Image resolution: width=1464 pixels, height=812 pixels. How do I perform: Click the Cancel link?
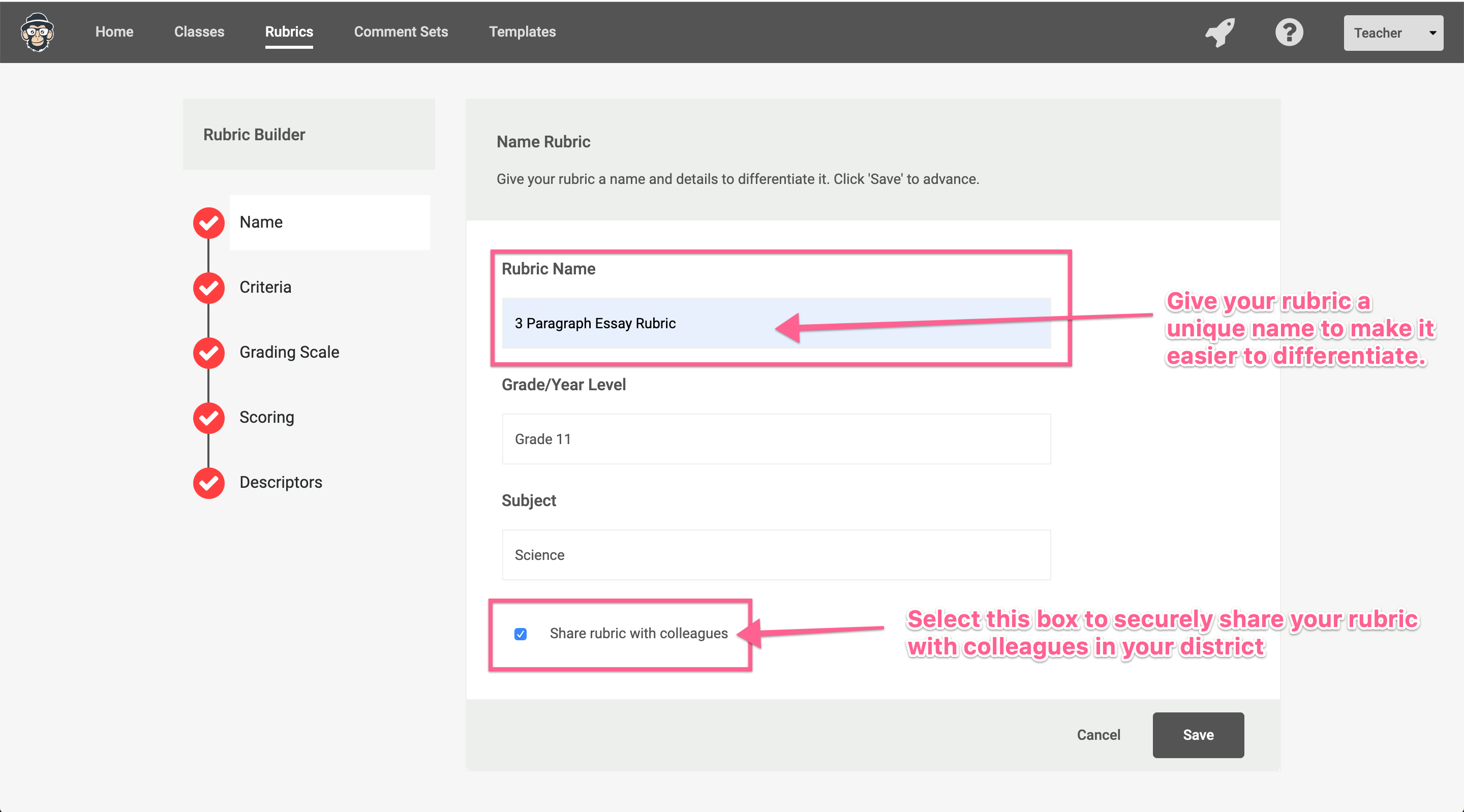click(x=1098, y=735)
